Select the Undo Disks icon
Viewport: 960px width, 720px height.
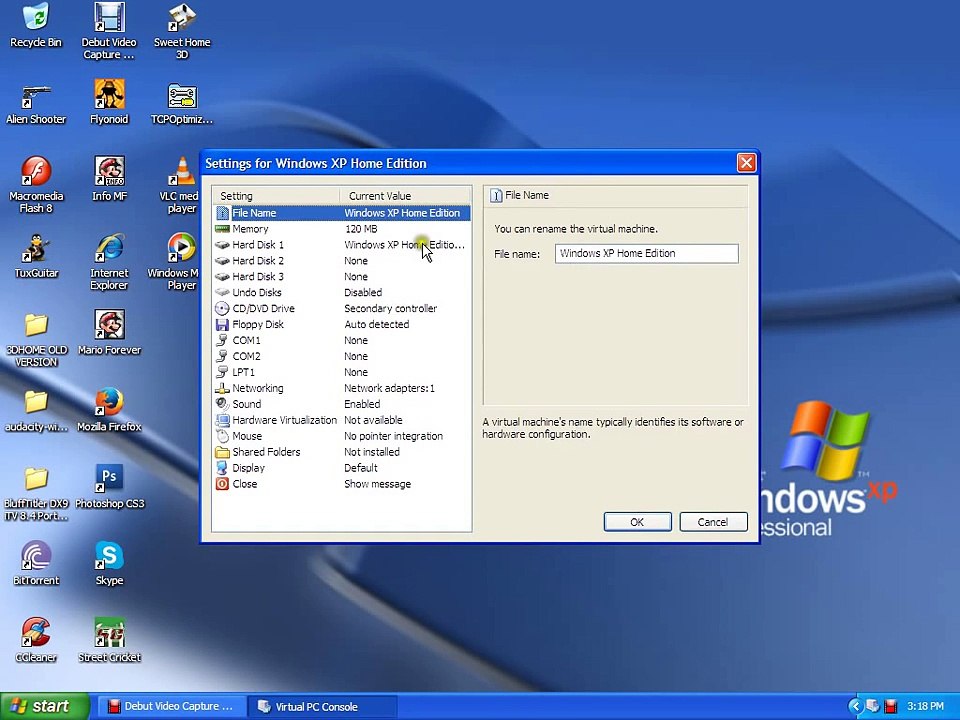[x=222, y=293]
